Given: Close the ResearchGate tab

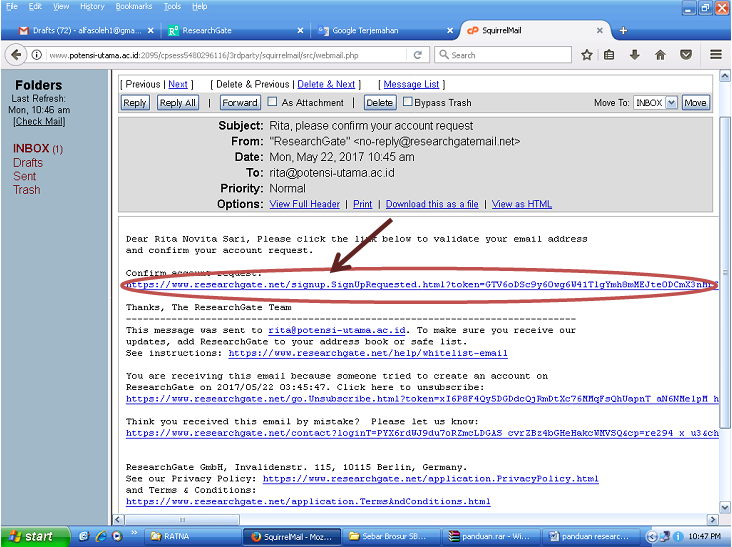Looking at the screenshot, I should tap(300, 30).
